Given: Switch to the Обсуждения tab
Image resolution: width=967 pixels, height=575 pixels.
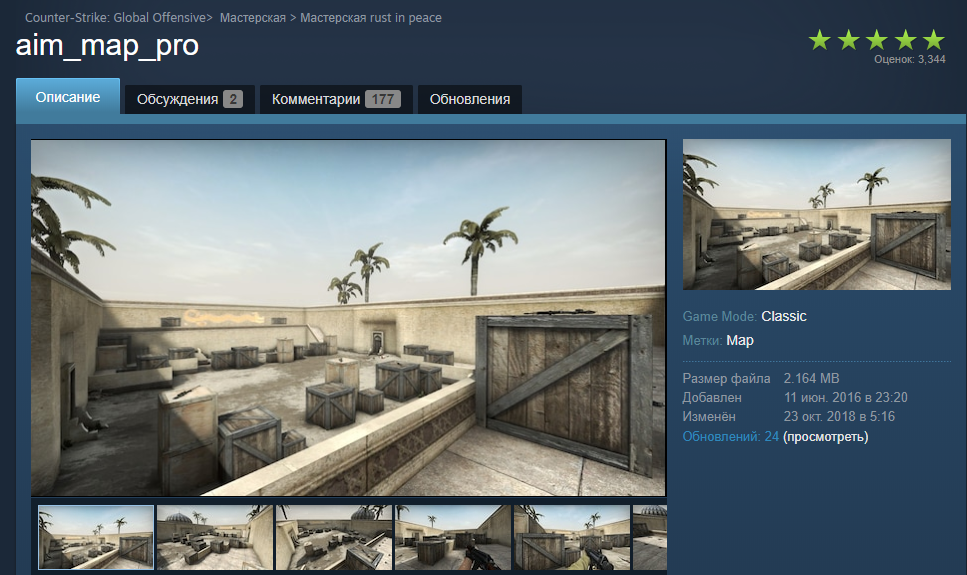Looking at the screenshot, I should pos(189,99).
